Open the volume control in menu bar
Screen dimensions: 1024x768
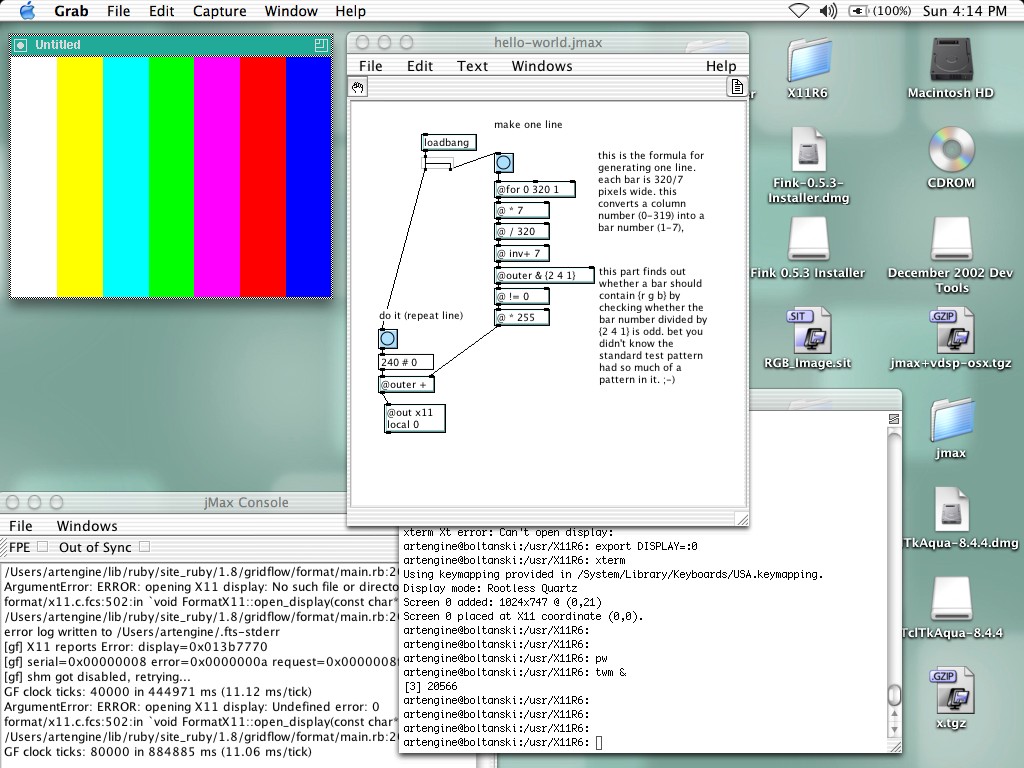click(x=828, y=11)
